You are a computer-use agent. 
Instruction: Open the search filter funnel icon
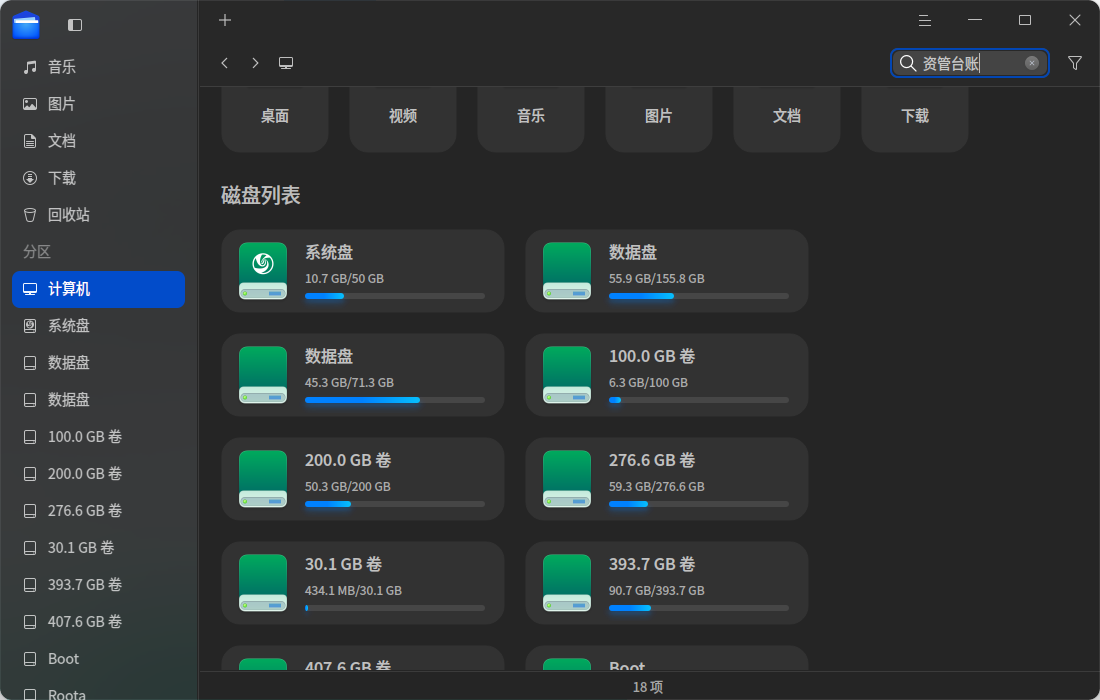1074,63
